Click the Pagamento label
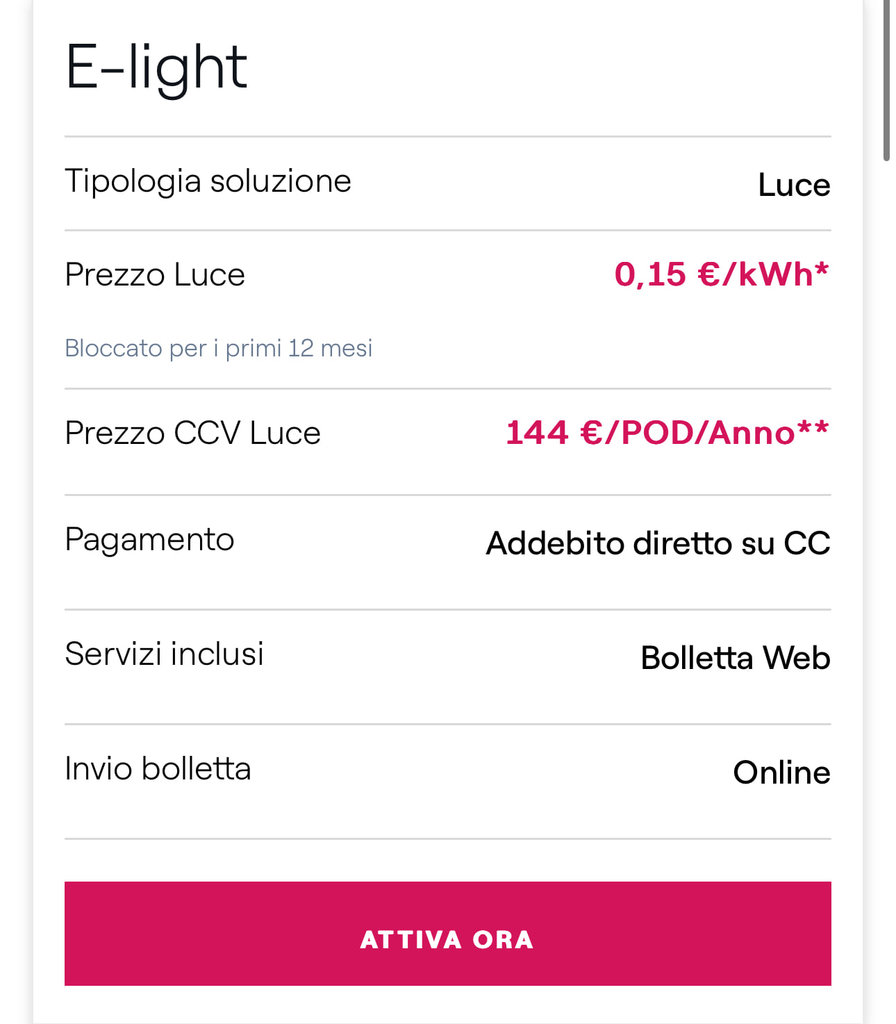896x1024 pixels. click(150, 541)
